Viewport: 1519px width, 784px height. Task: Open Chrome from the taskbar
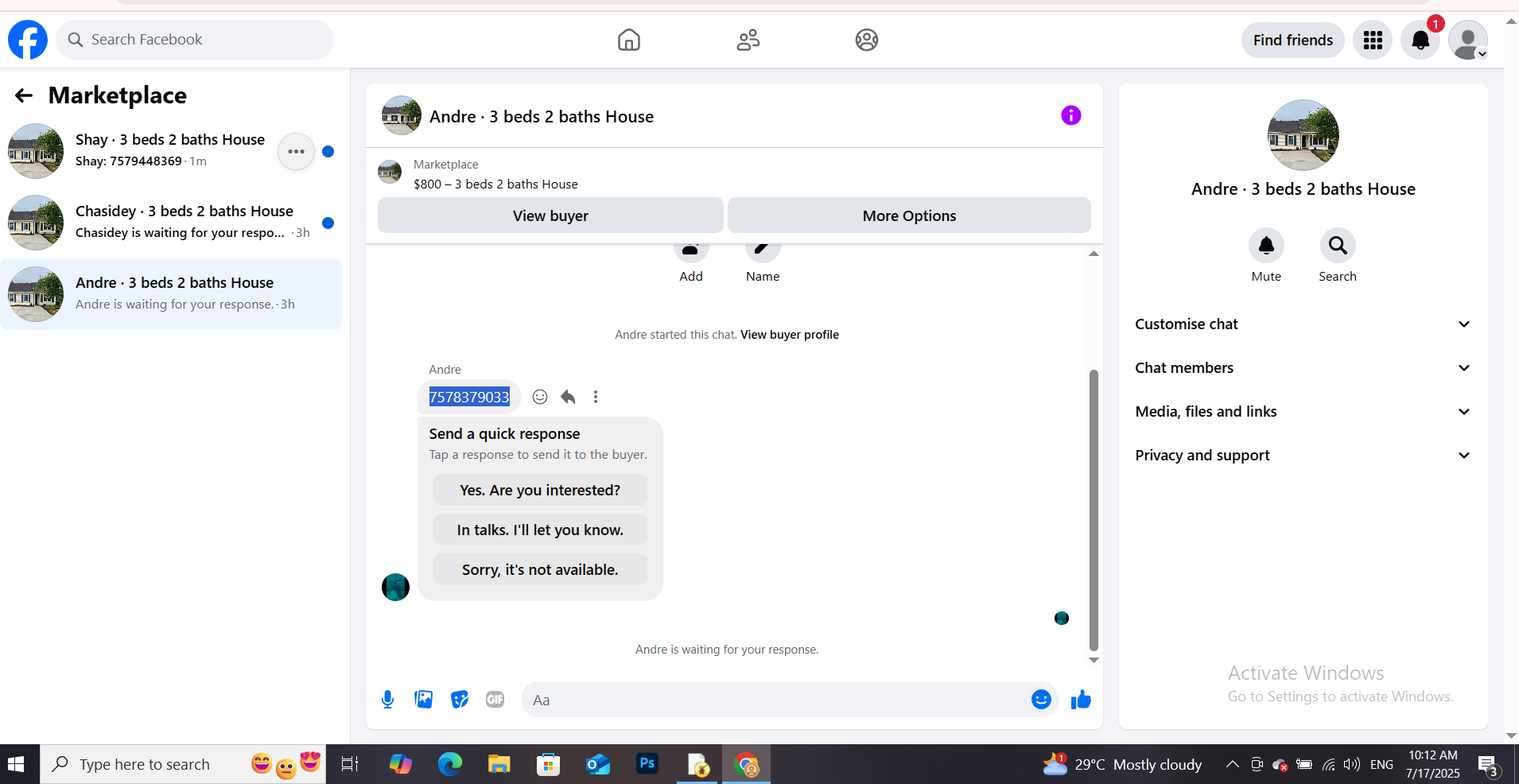coord(746,764)
